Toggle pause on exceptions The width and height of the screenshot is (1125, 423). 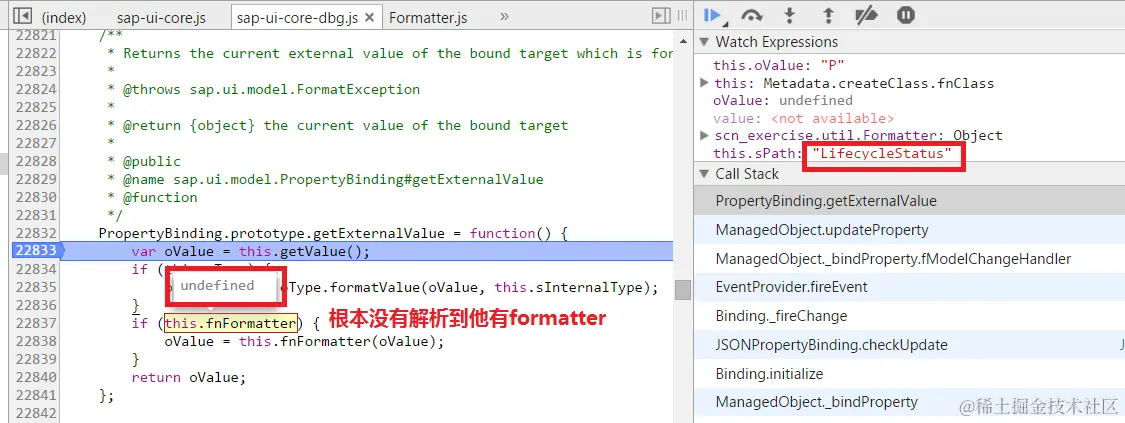(905, 15)
